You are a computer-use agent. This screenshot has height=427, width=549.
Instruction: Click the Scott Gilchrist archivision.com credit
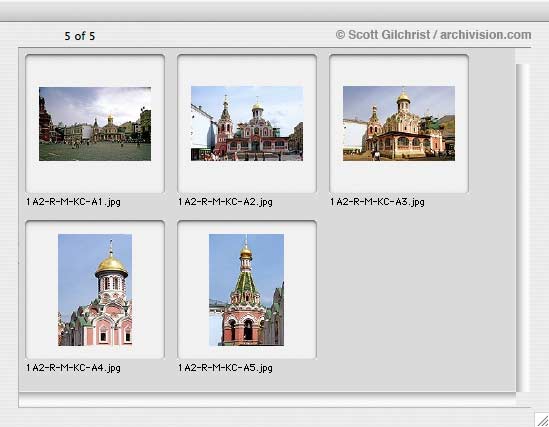coord(433,35)
